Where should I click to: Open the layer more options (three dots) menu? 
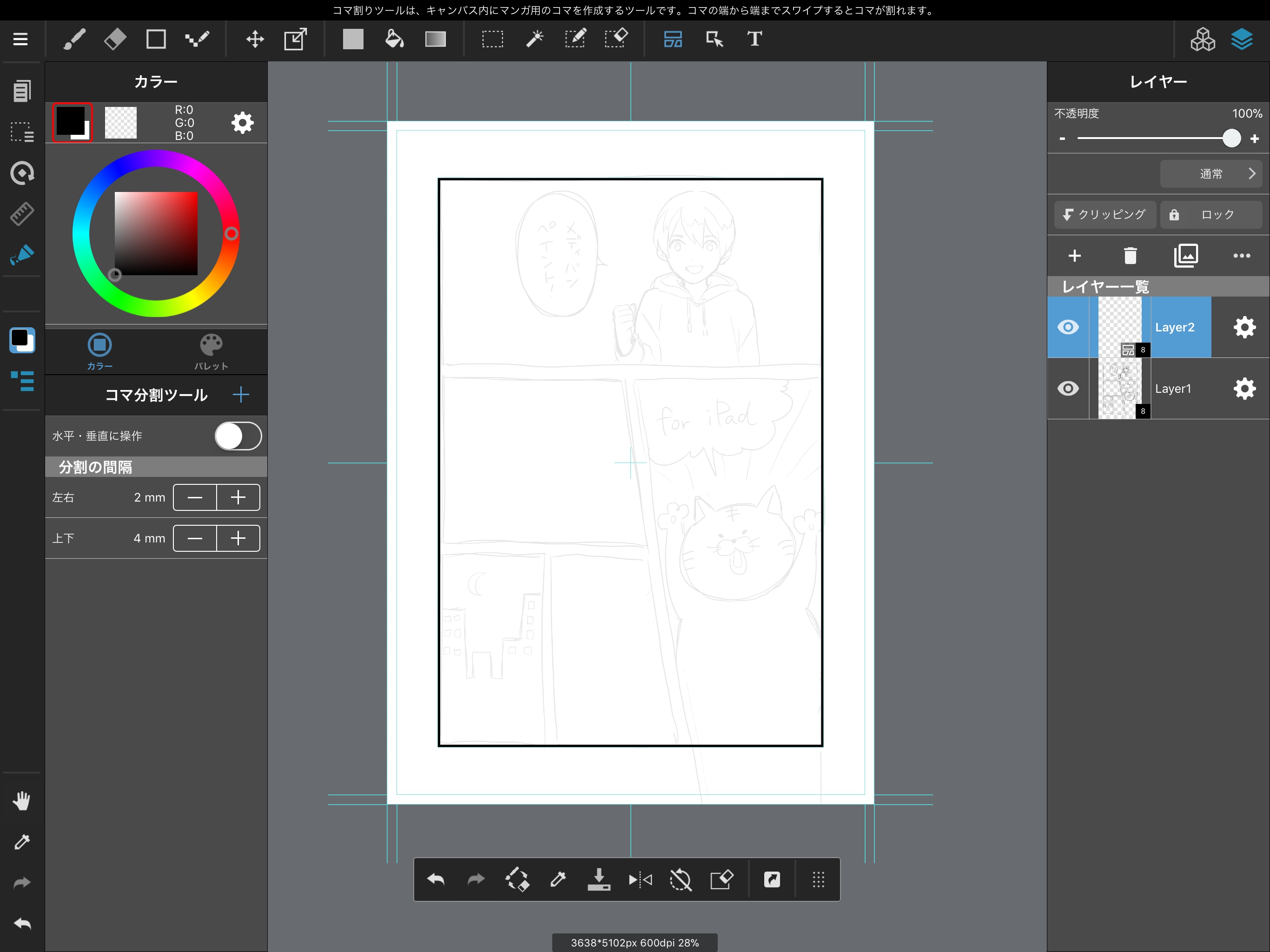(1241, 256)
